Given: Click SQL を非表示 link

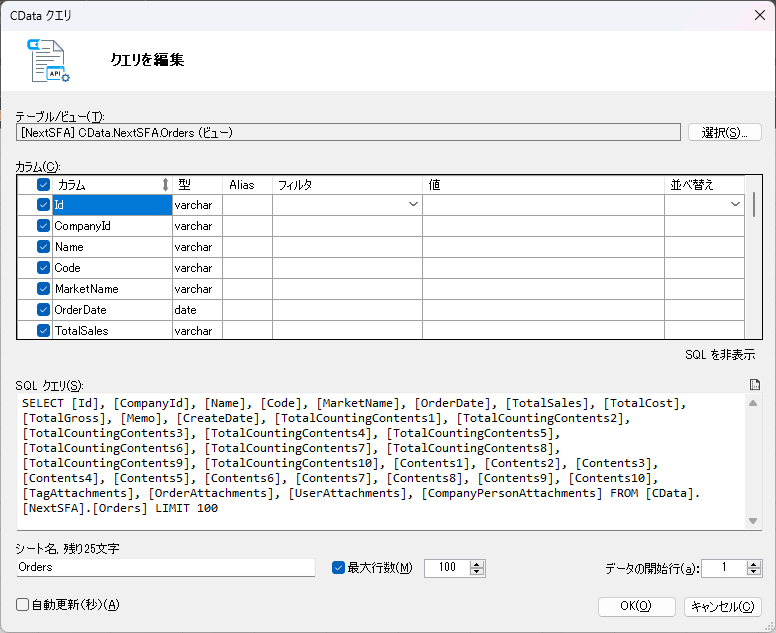Looking at the screenshot, I should tap(720, 355).
